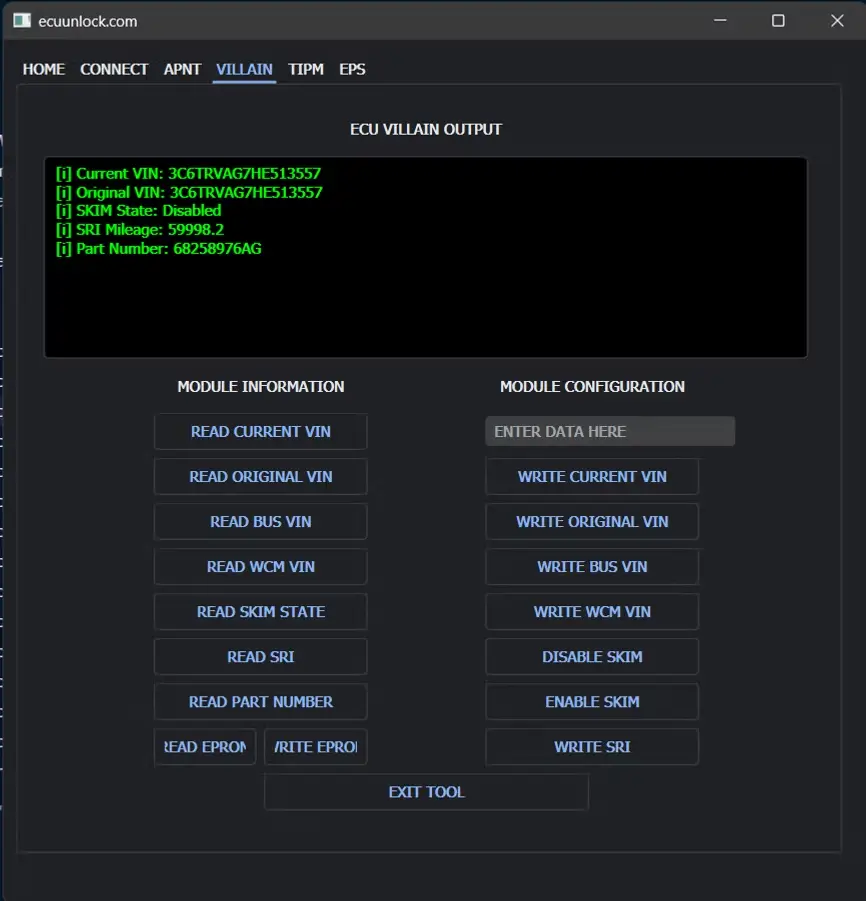Click the READ WCM VIN button
The height and width of the screenshot is (901, 866).
261,567
